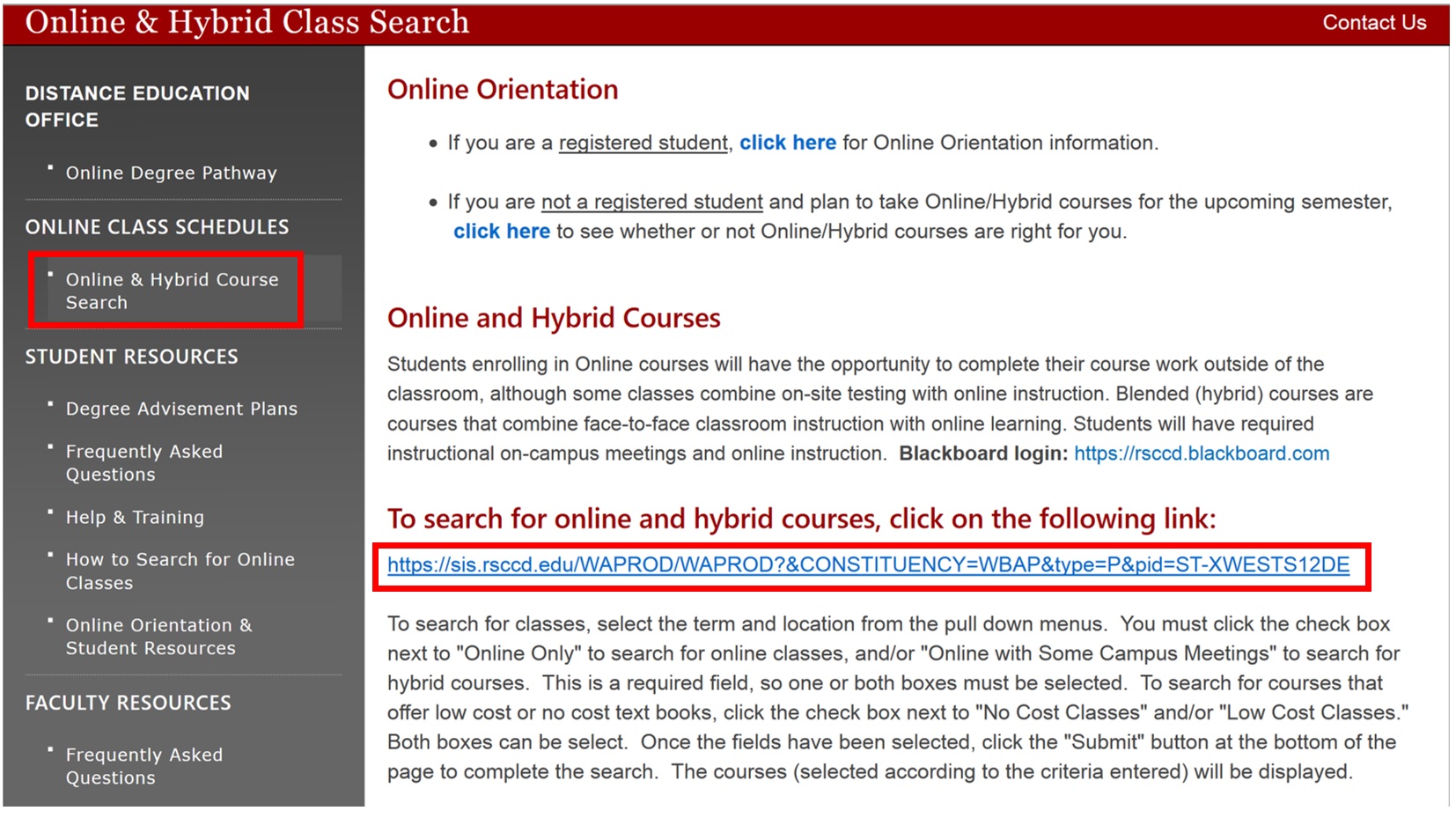Click the Online Class Schedules section heading

coord(157,227)
